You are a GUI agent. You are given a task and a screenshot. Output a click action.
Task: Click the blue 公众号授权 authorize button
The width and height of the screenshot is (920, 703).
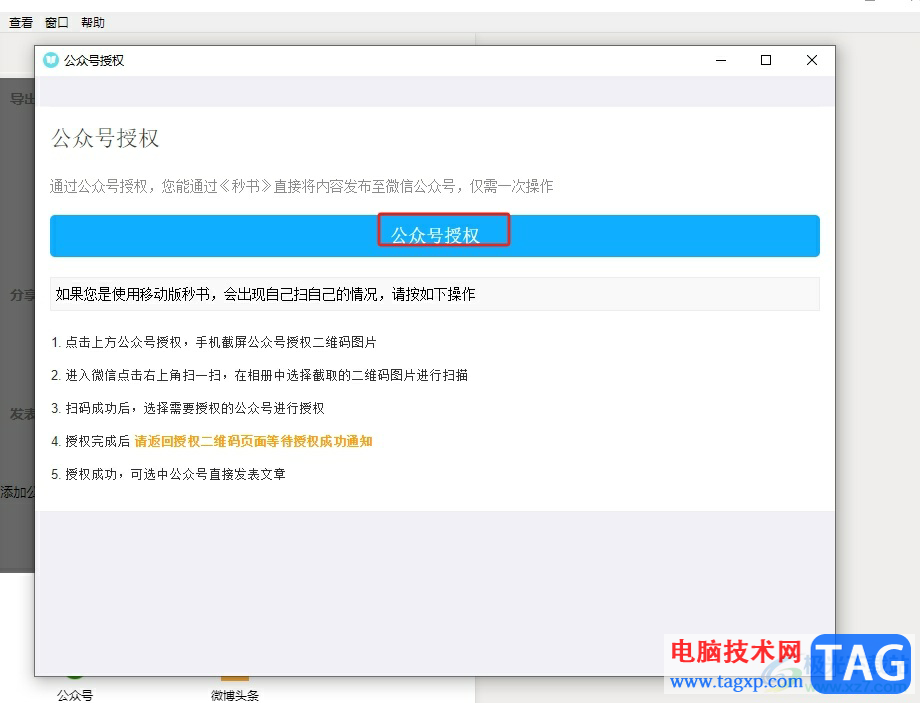coord(435,236)
